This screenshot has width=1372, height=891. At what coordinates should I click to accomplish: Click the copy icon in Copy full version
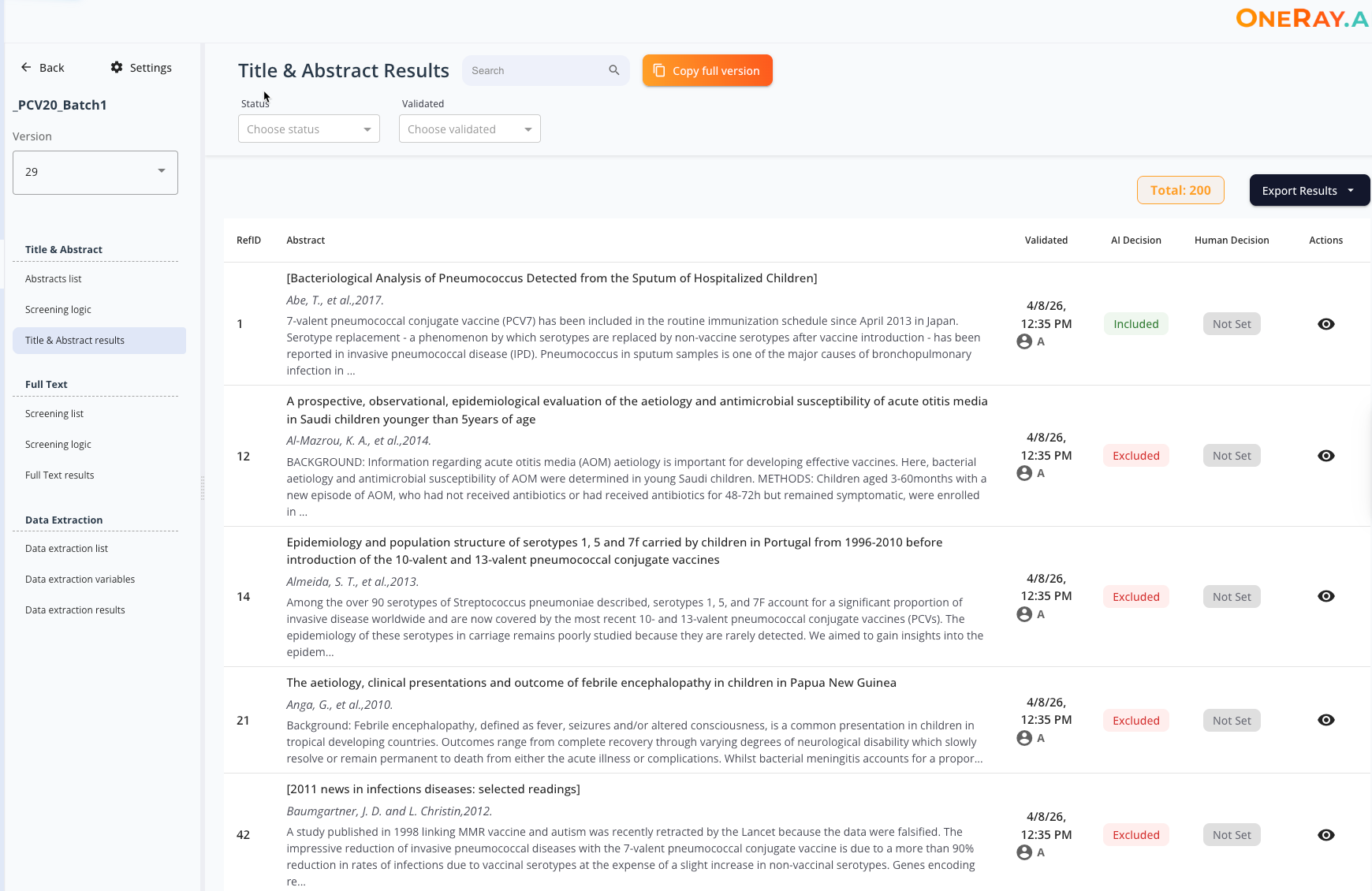659,70
